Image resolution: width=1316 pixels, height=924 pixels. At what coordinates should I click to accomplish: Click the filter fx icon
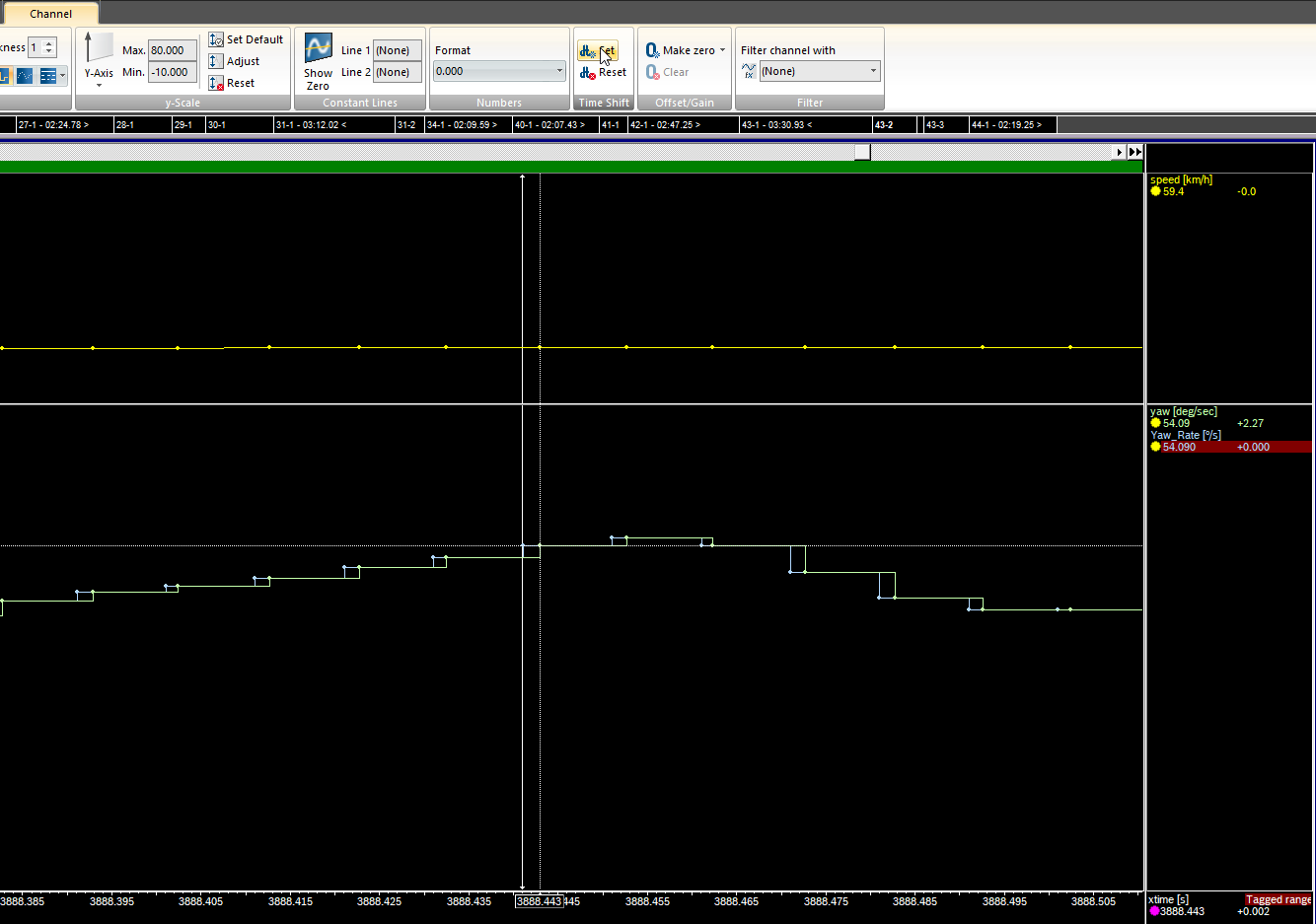click(x=749, y=71)
